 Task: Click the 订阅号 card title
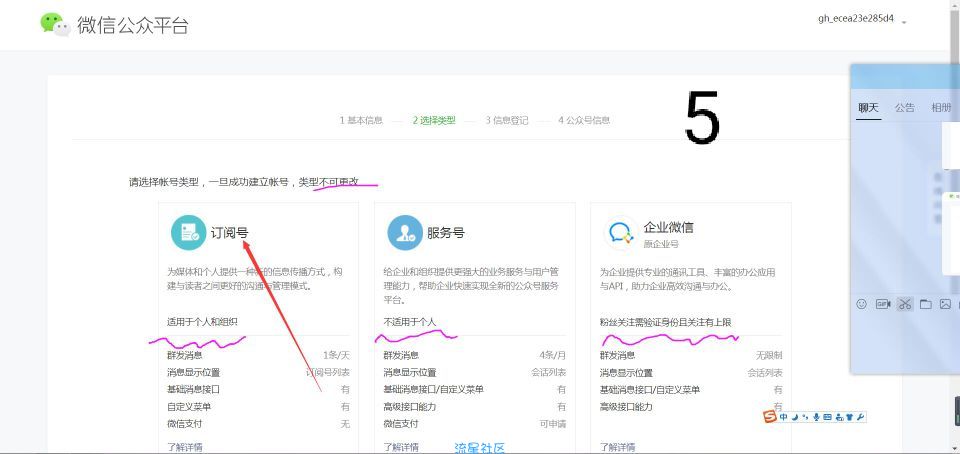tap(230, 233)
